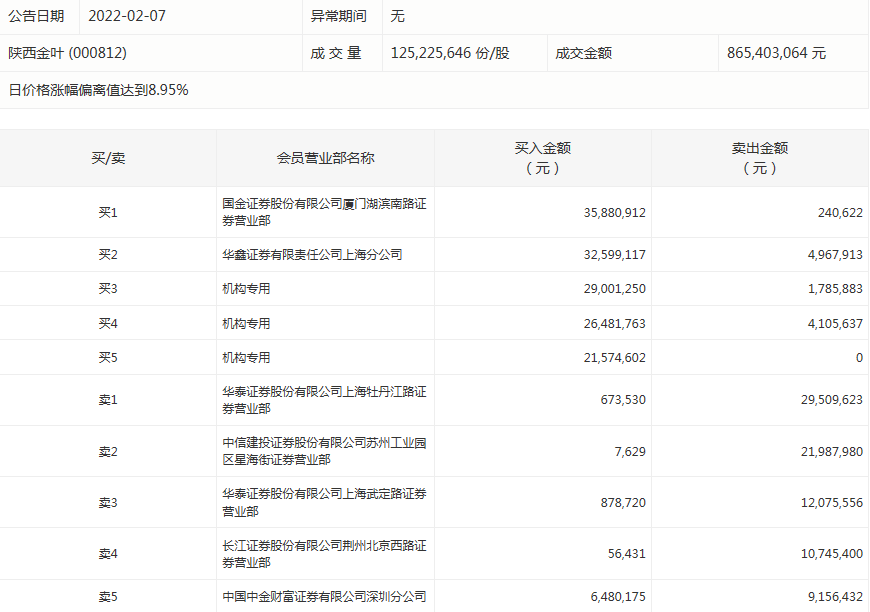
Task: Click the 买/卖 column header
Action: 108,158
